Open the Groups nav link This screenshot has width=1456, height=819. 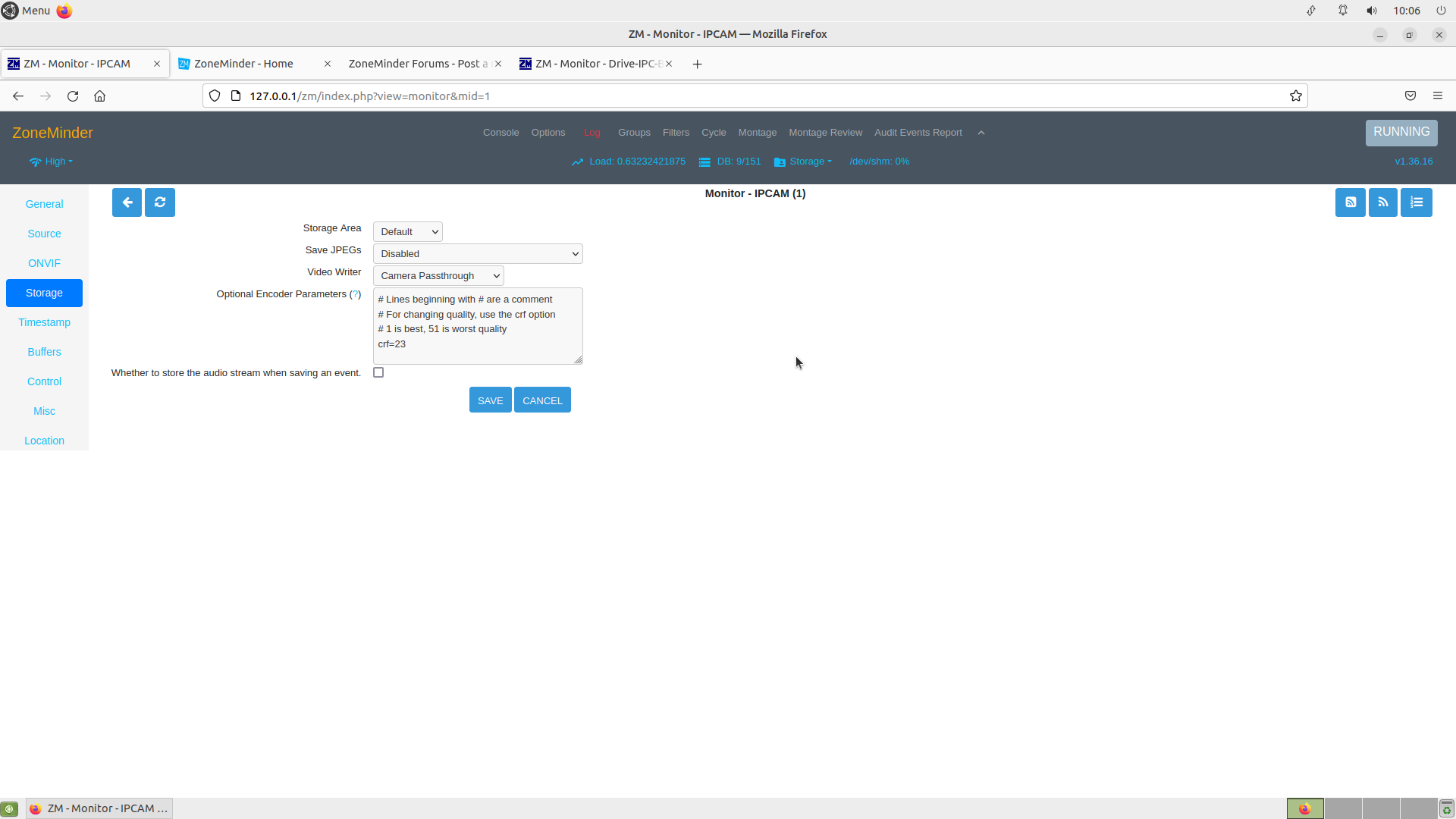tap(634, 133)
